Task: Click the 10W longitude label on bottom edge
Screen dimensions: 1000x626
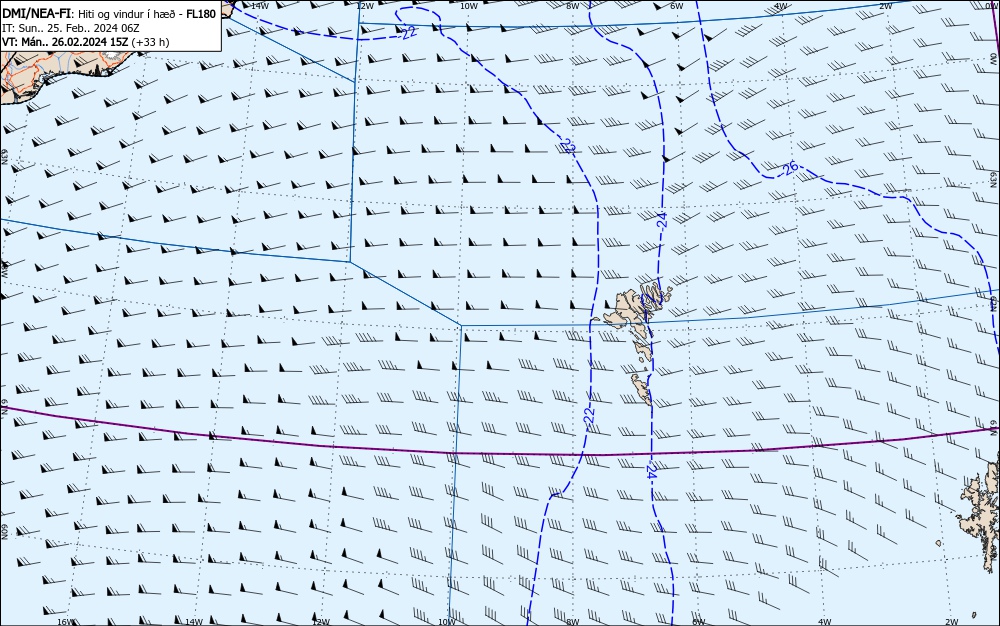Action: pyautogui.click(x=446, y=622)
